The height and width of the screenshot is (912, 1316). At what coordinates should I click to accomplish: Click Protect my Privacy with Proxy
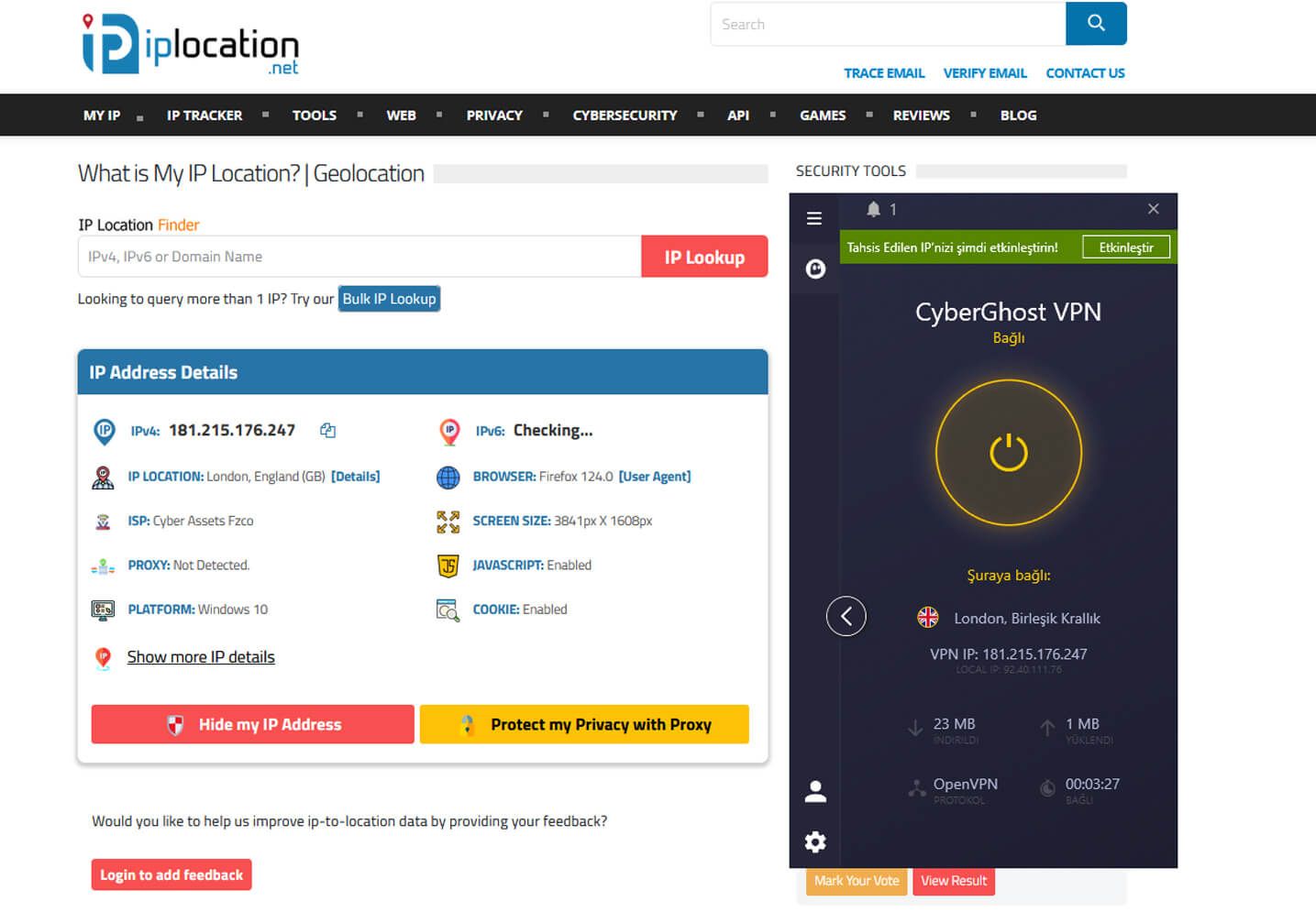tap(584, 724)
